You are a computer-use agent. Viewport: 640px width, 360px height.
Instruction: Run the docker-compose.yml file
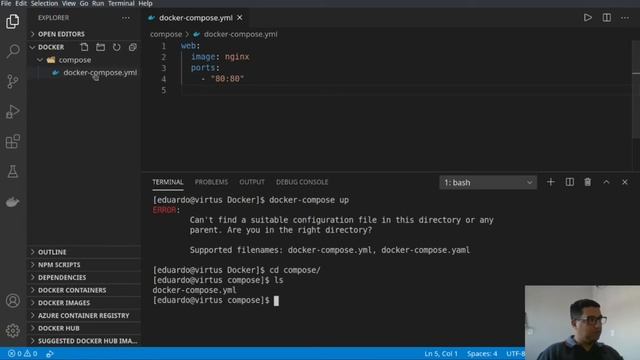[588, 18]
